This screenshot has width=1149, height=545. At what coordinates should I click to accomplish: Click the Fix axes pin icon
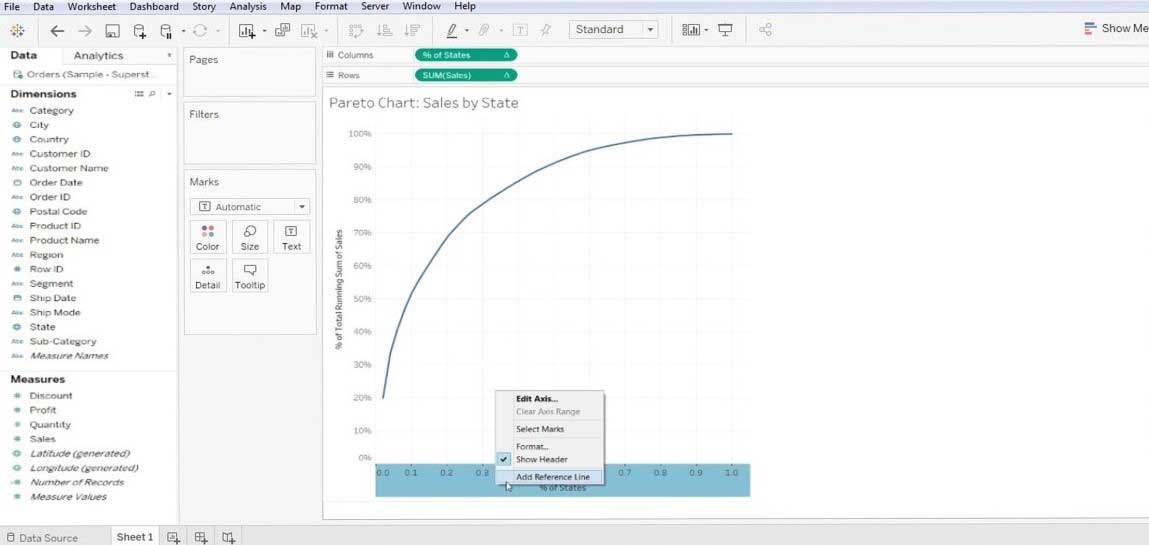545,30
